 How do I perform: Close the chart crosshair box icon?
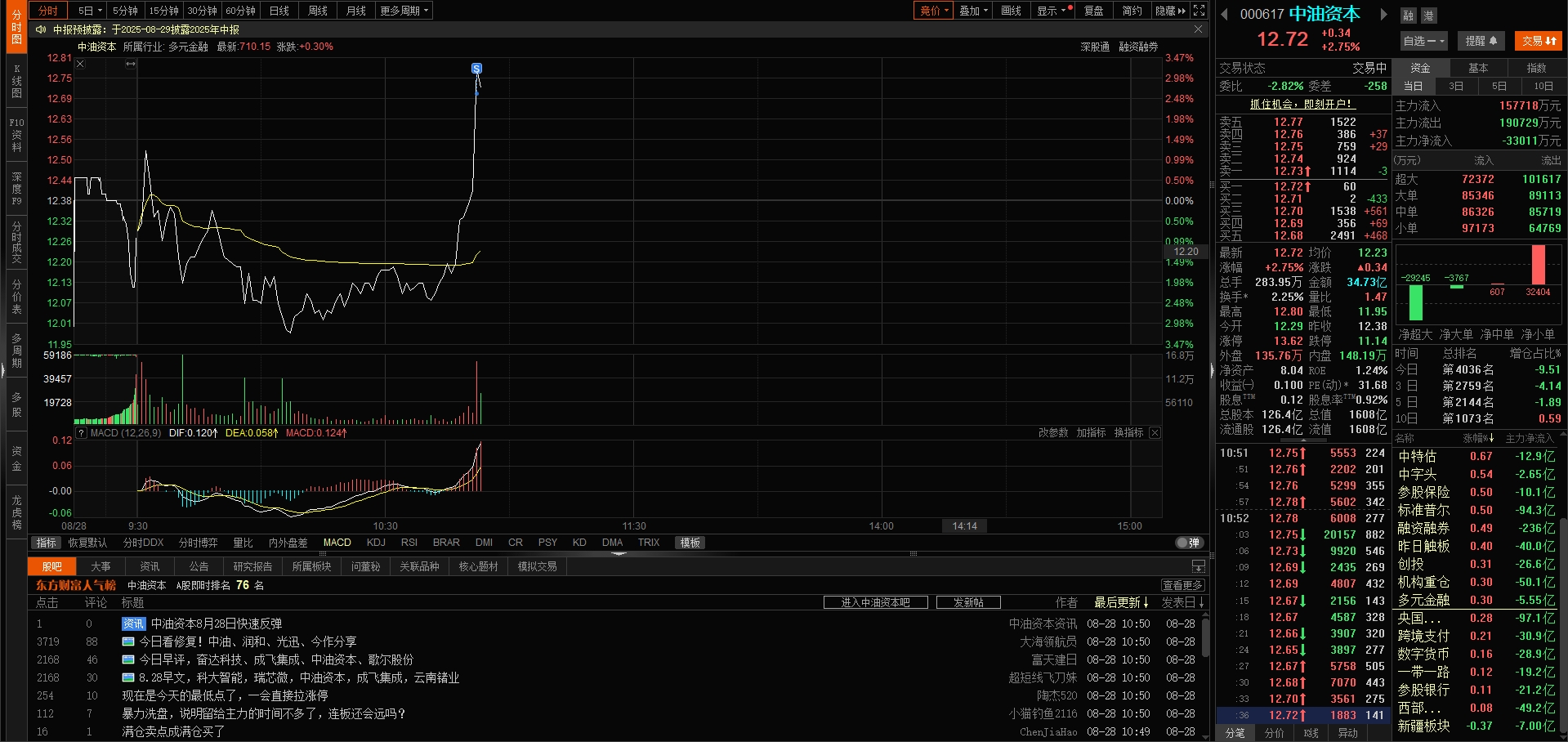coord(80,64)
